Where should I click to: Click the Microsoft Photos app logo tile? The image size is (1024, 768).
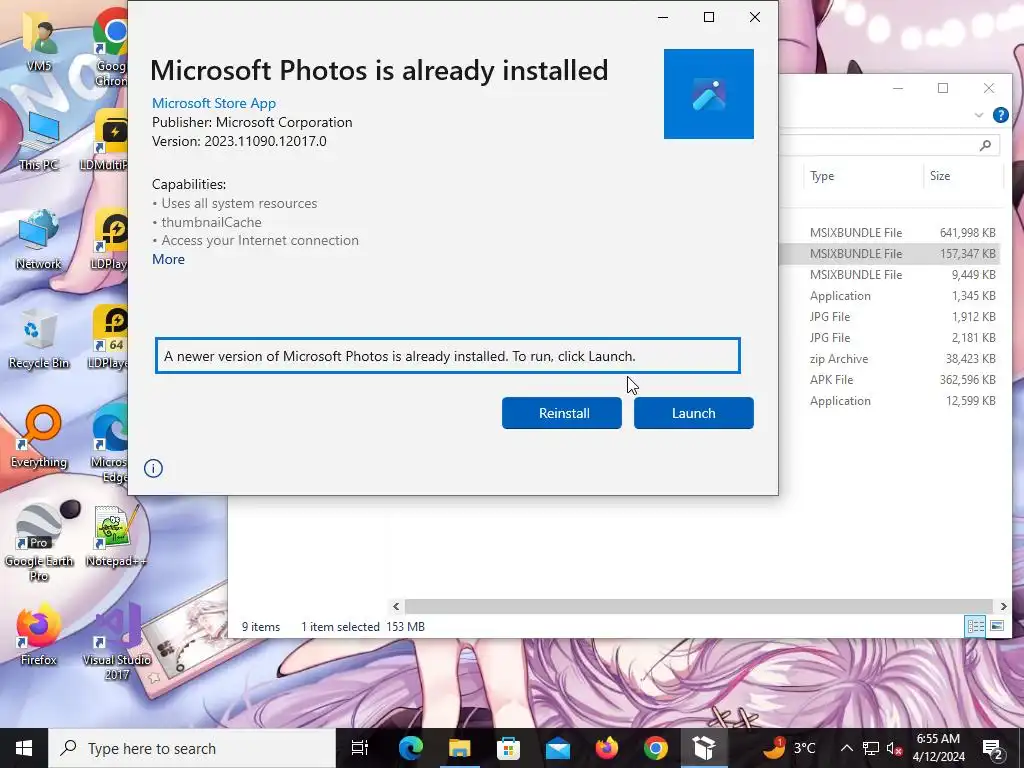click(x=709, y=94)
